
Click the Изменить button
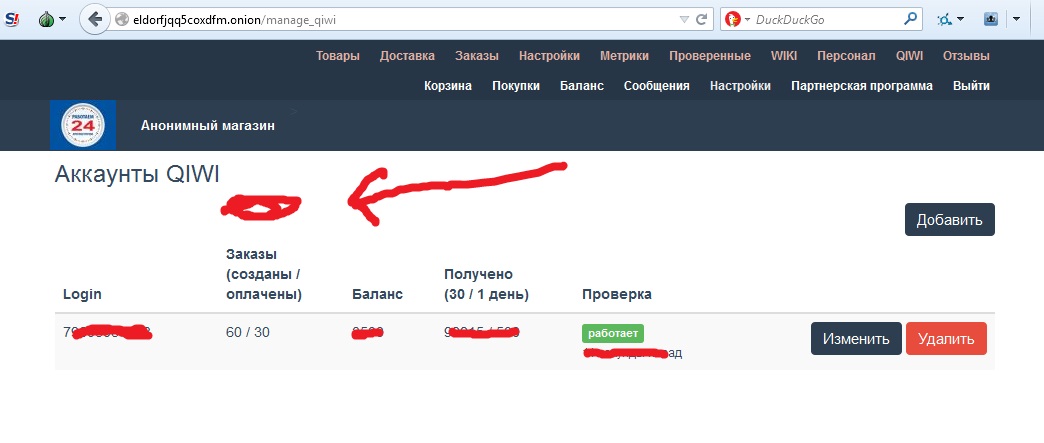856,339
